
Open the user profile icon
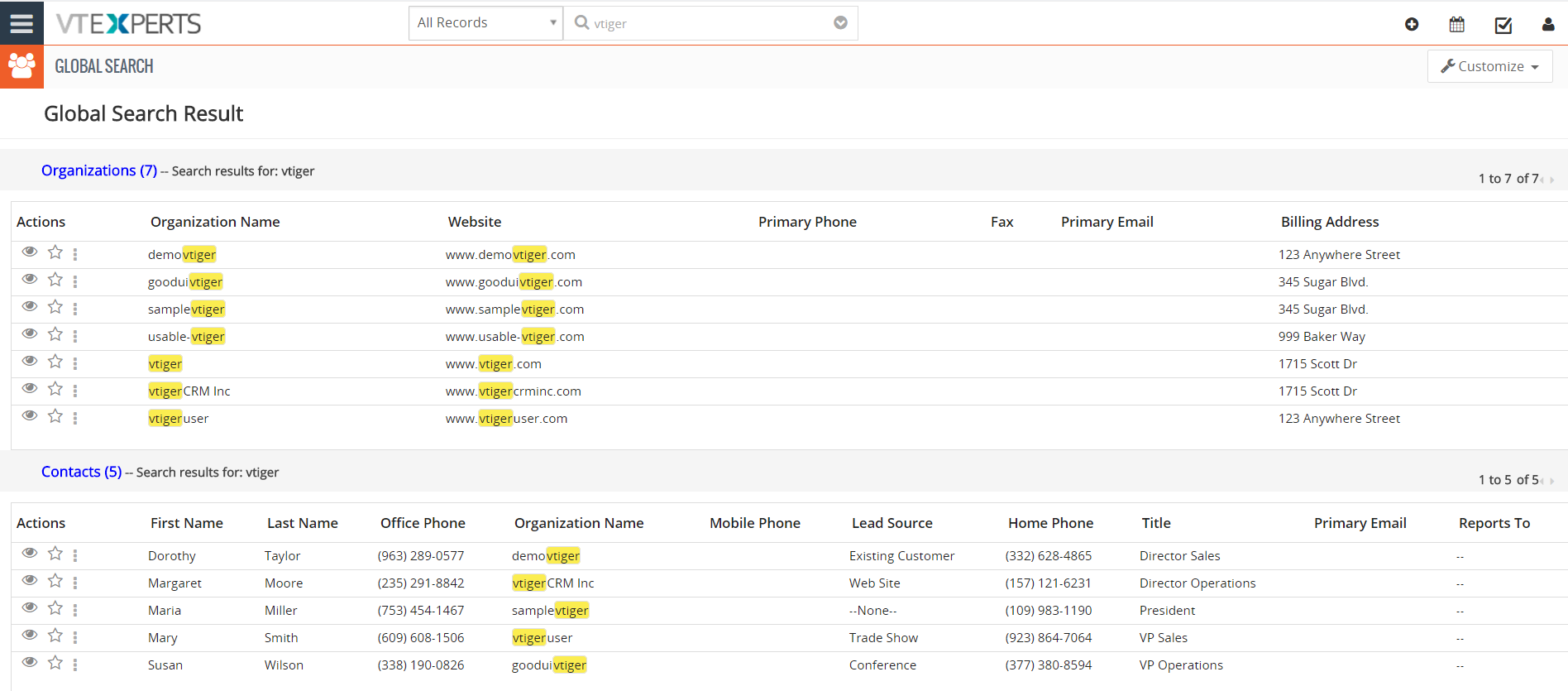(x=1548, y=24)
